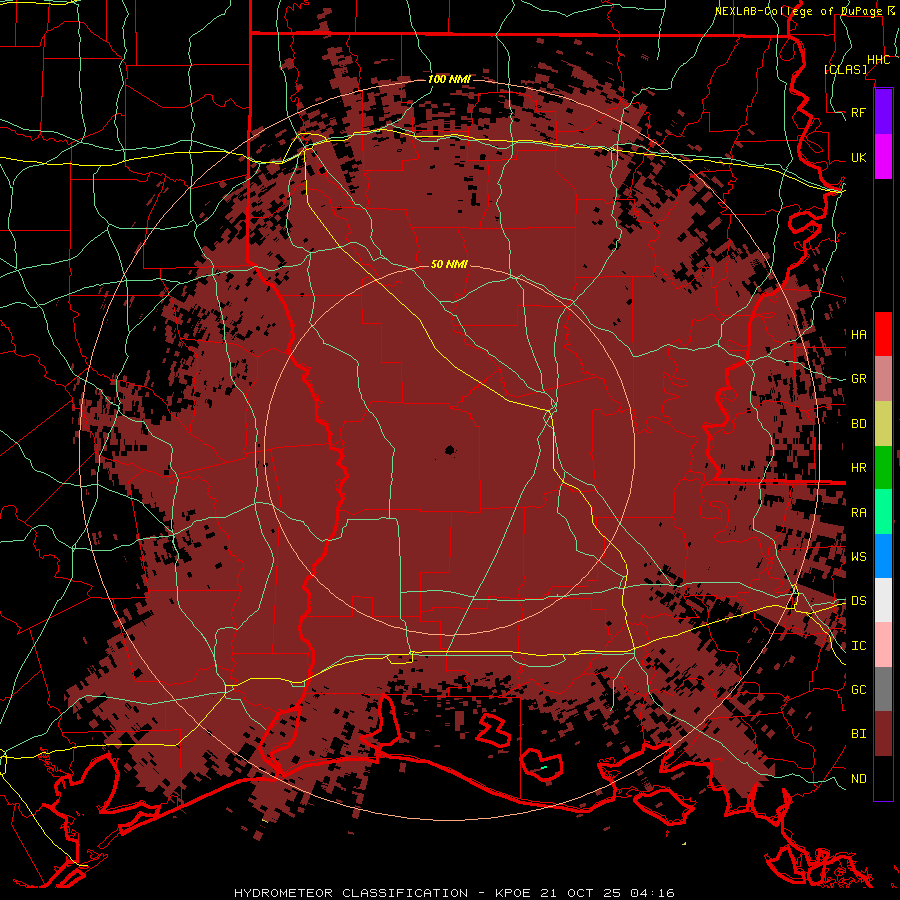900x900 pixels.
Task: Click the small green rain echo near coast
Action: click(542, 767)
